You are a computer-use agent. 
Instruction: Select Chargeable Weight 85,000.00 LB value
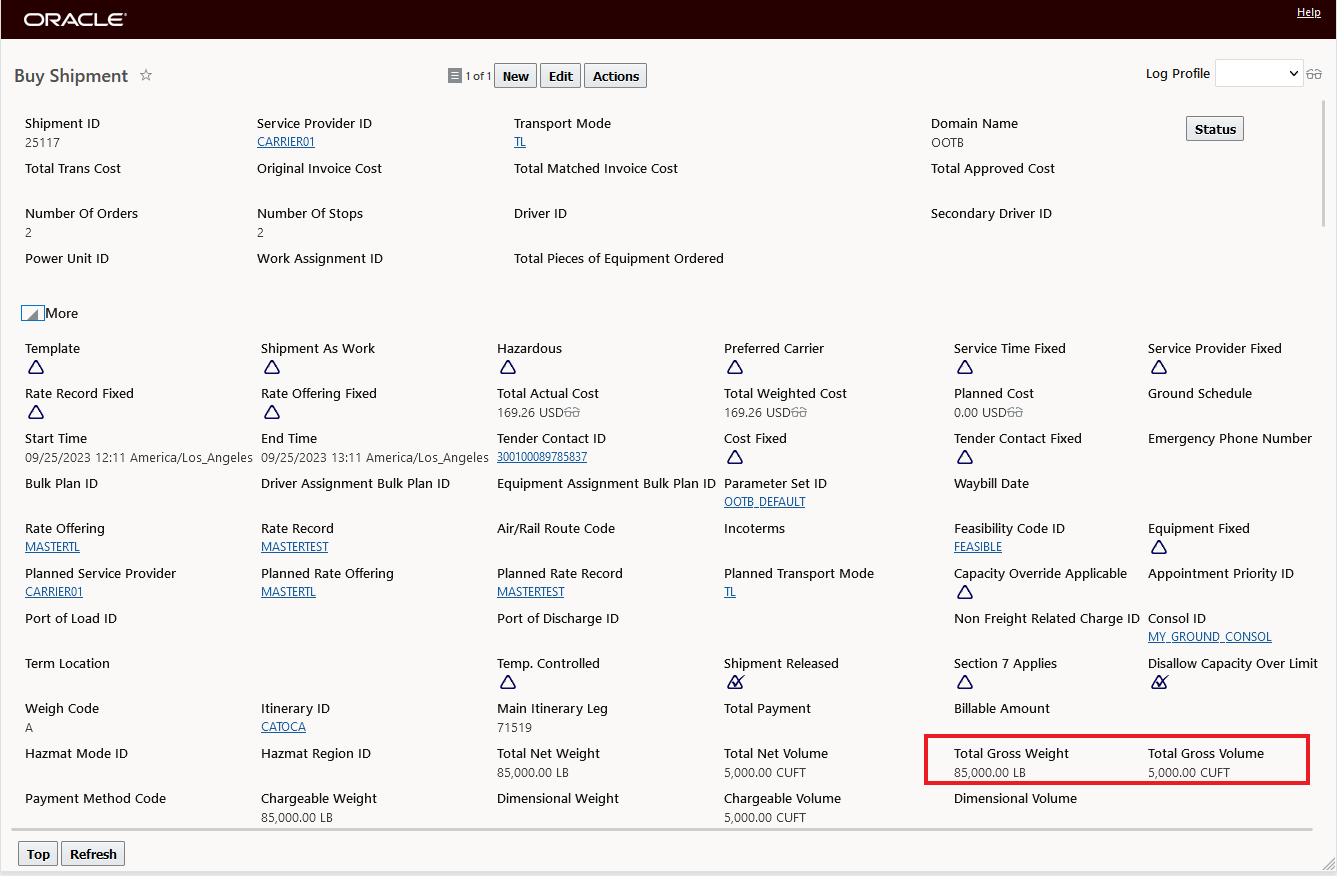coord(297,817)
